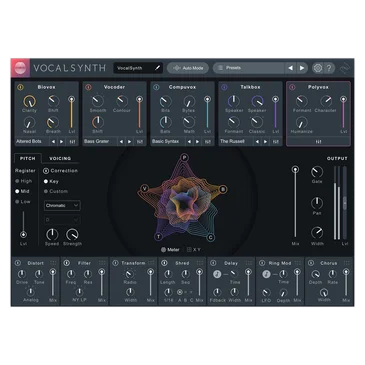Select next Vocoder preset arrow
This screenshot has width=365, height=365.
(x=130, y=142)
